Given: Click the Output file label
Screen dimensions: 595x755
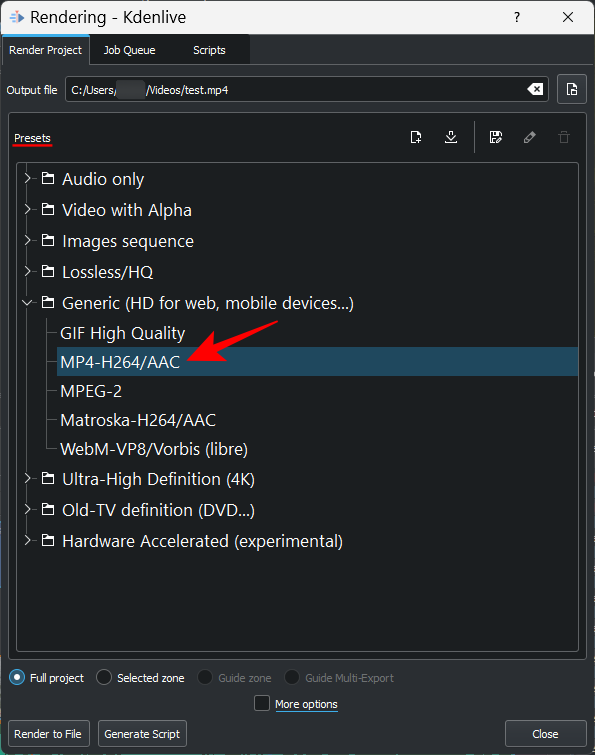Looking at the screenshot, I should [x=32, y=90].
